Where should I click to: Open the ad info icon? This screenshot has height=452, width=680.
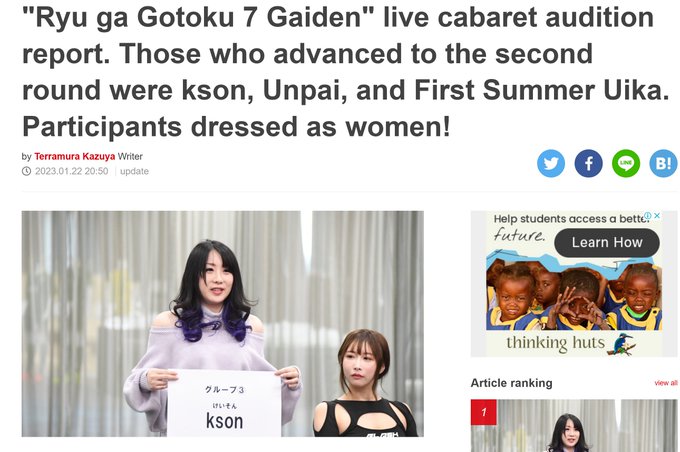tap(647, 216)
